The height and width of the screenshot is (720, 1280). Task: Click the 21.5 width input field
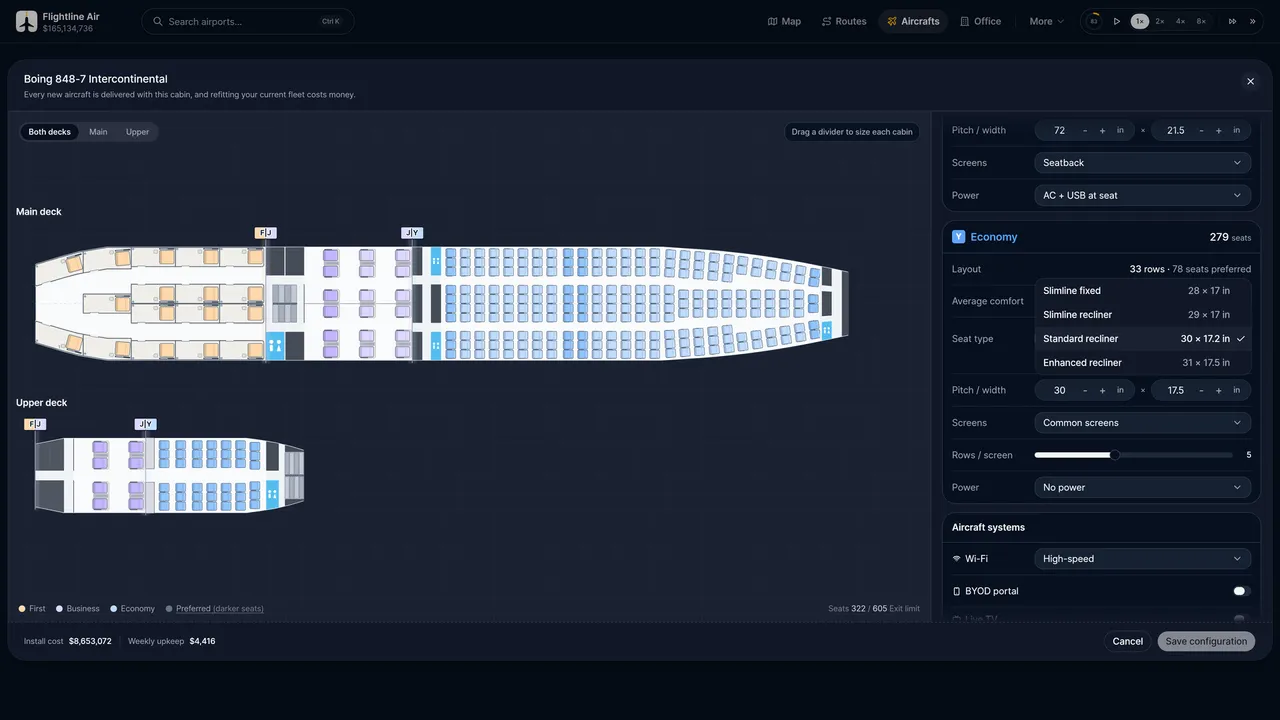[x=1175, y=130]
